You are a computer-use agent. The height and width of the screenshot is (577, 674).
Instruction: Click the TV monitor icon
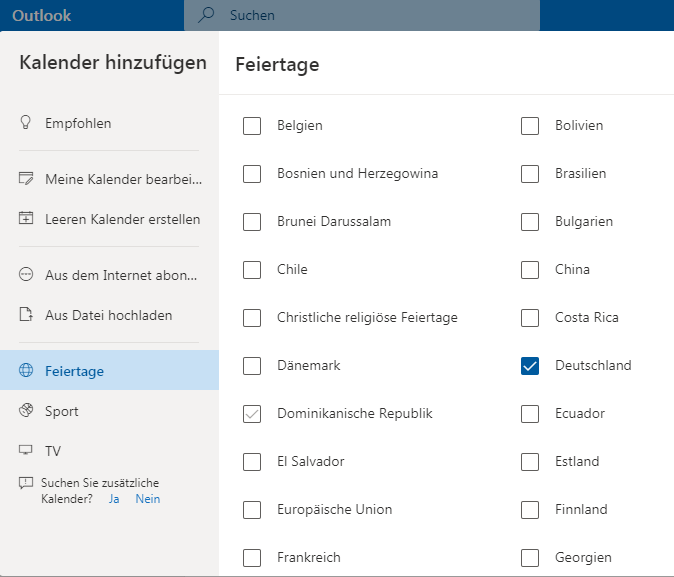point(26,450)
